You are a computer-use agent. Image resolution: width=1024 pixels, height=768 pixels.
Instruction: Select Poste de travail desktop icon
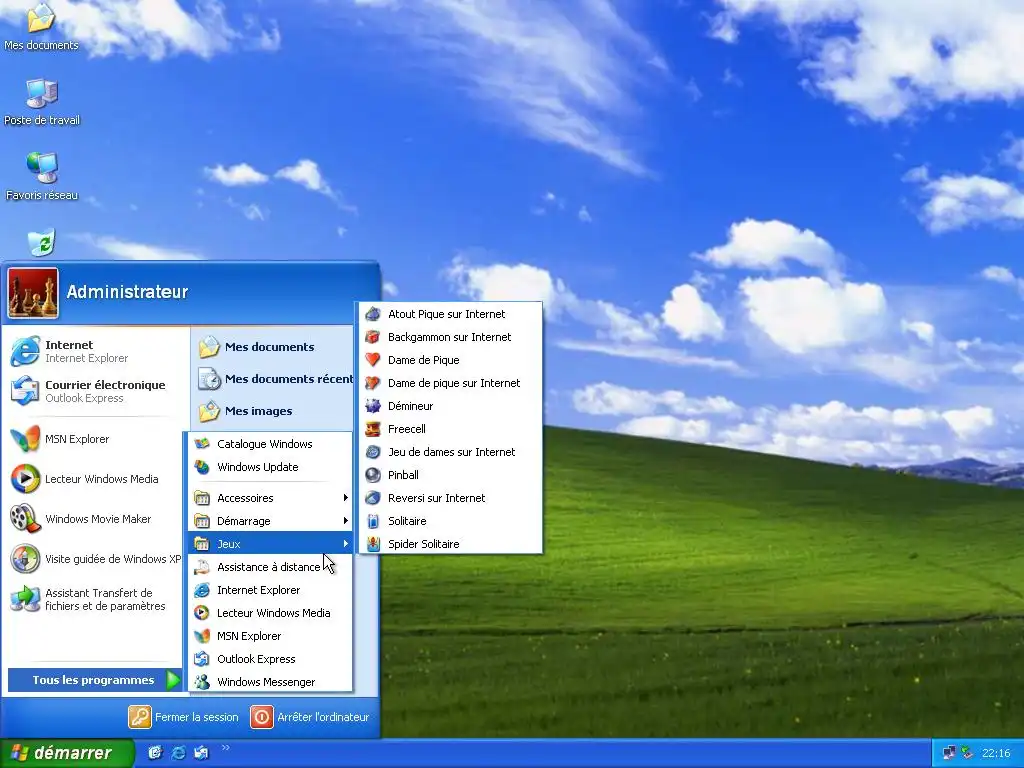(x=42, y=103)
